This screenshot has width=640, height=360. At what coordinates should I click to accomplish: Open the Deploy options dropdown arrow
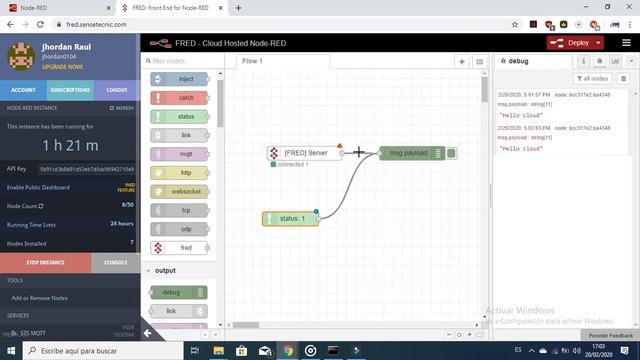[x=598, y=43]
